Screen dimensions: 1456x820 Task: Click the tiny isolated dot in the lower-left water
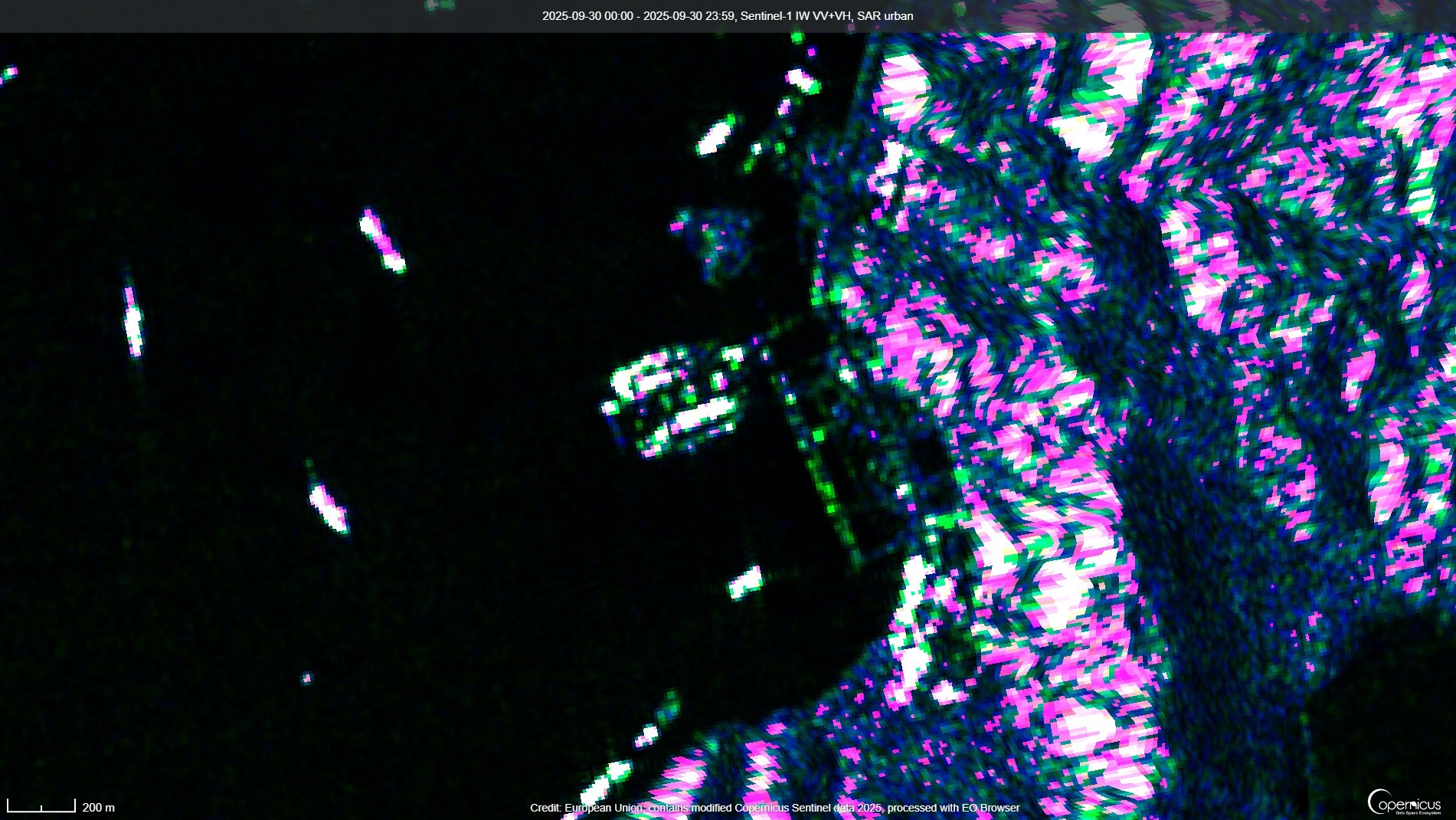pos(307,678)
